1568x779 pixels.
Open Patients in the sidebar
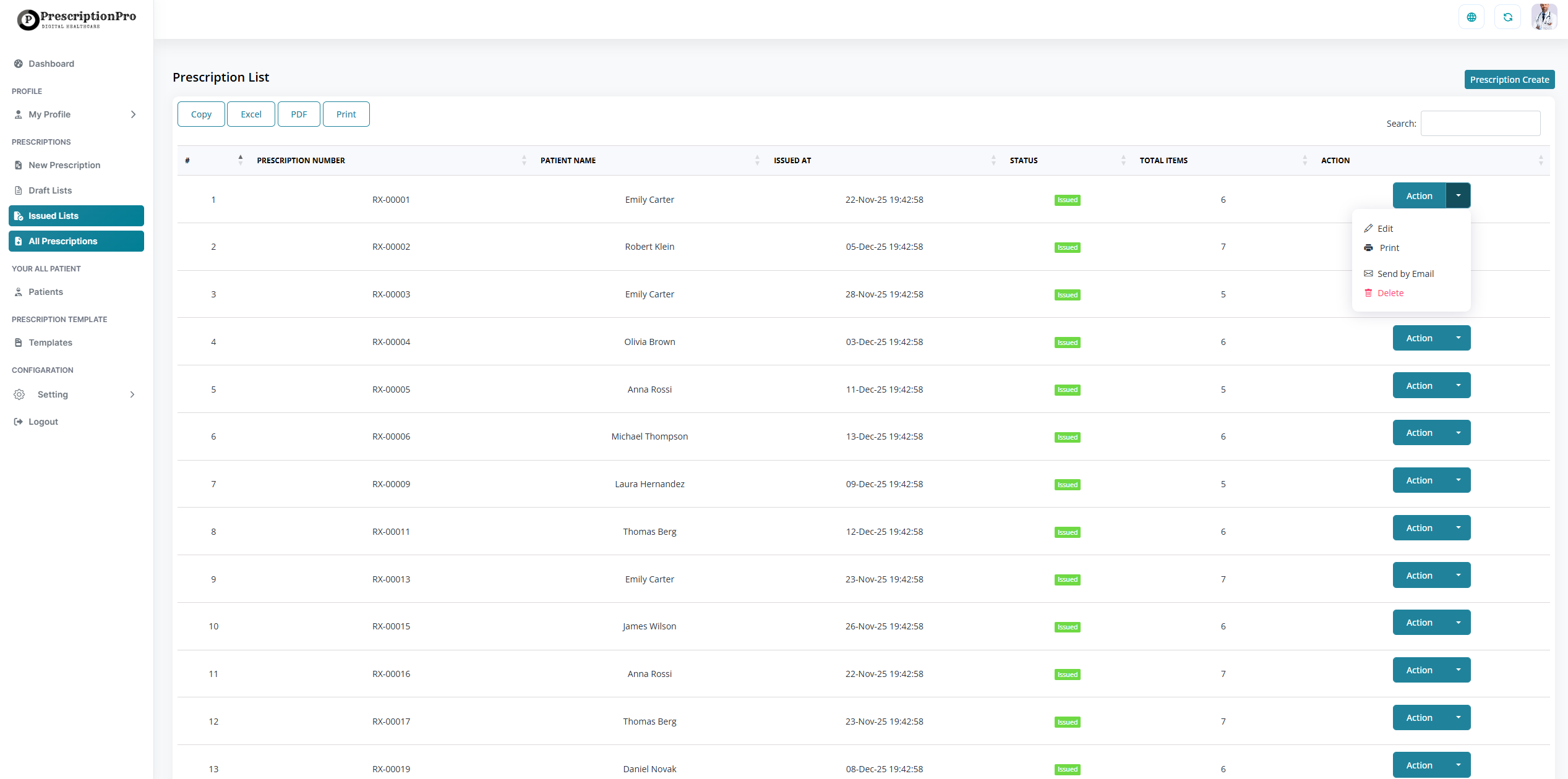point(45,292)
